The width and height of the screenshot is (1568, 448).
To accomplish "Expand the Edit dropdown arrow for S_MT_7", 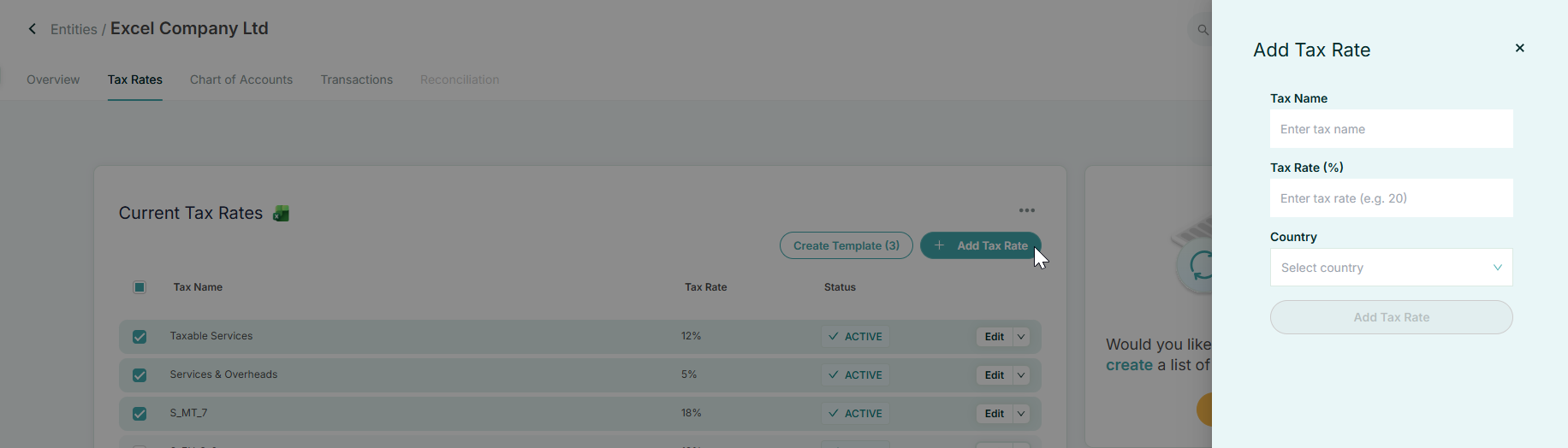I will (x=1021, y=414).
